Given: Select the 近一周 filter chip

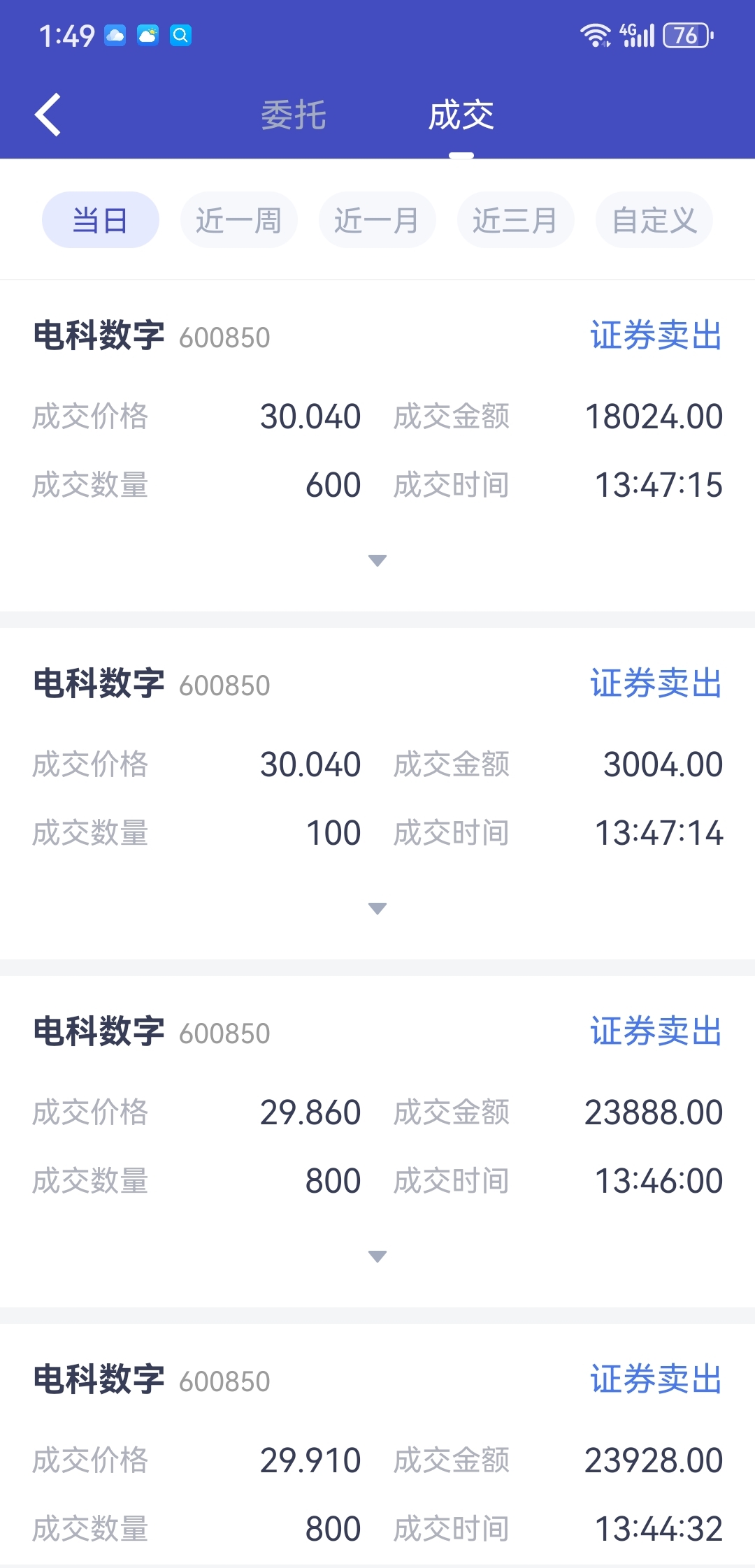Looking at the screenshot, I should tap(239, 220).
